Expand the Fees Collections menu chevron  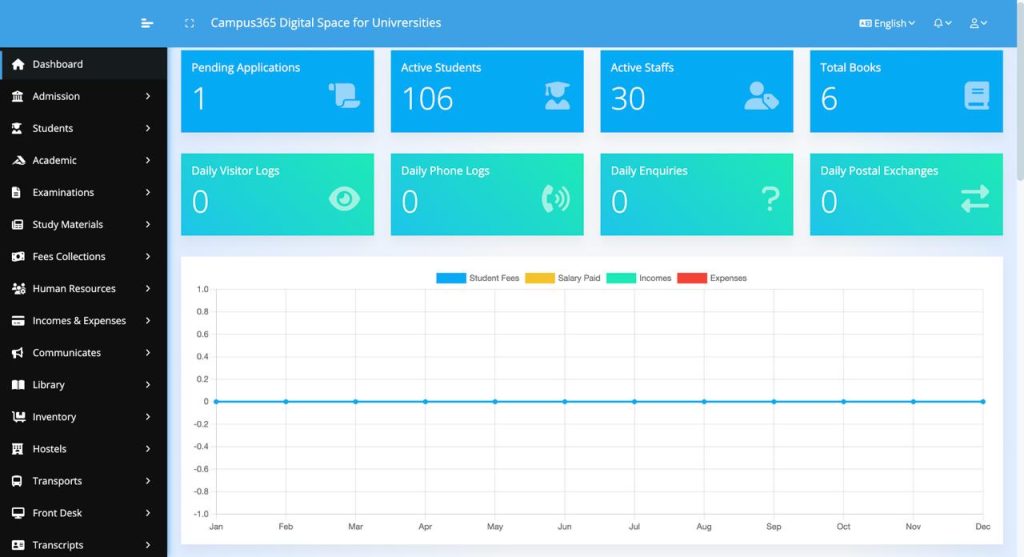(148, 256)
